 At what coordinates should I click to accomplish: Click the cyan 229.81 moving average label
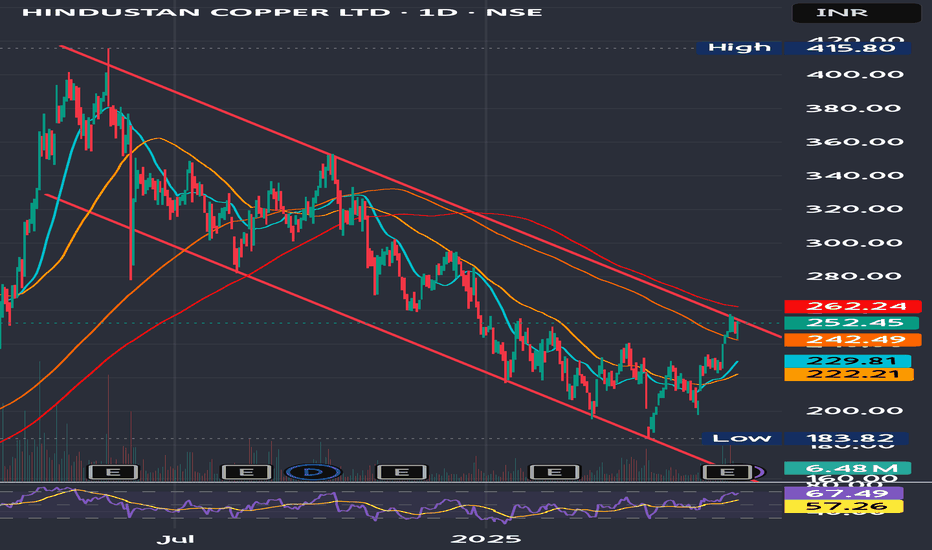click(x=848, y=361)
